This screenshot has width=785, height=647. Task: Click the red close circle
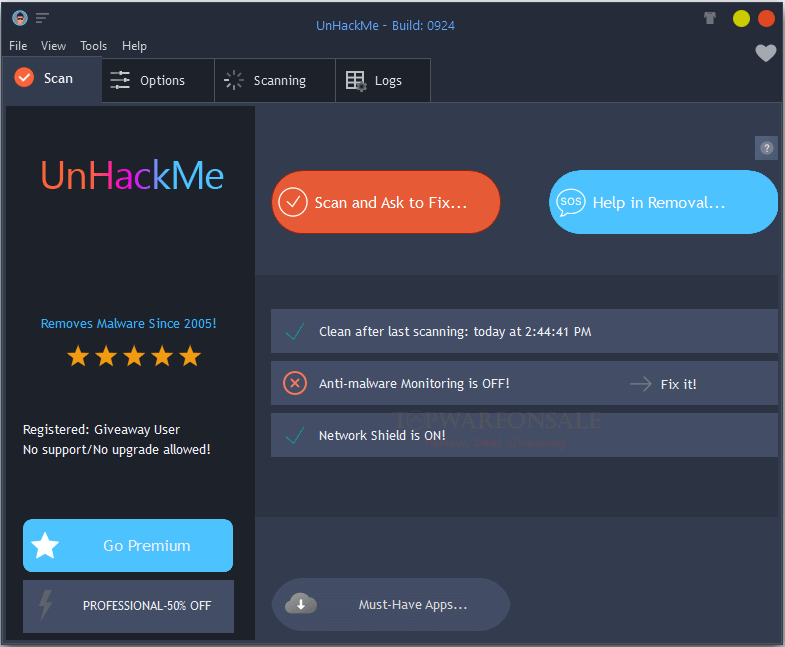pos(766,19)
